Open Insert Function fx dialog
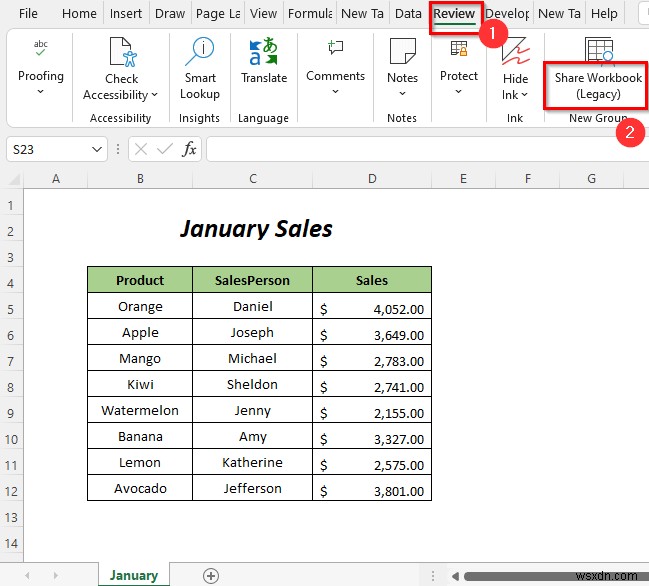This screenshot has height=586, width=649. pyautogui.click(x=189, y=149)
